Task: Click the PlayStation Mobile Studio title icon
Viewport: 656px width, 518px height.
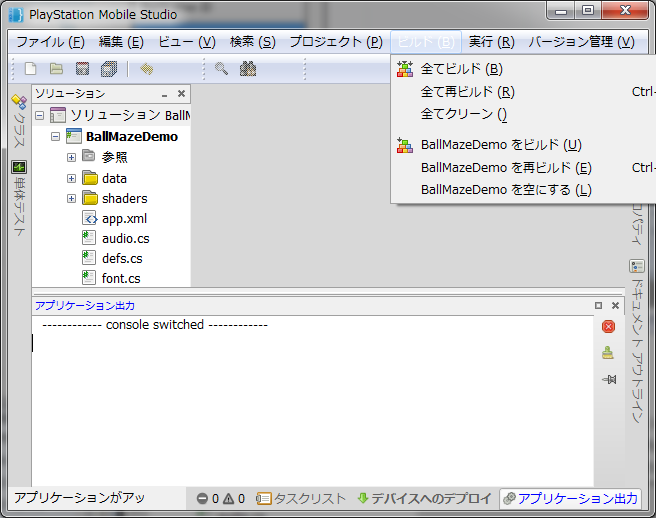Action: [16, 15]
